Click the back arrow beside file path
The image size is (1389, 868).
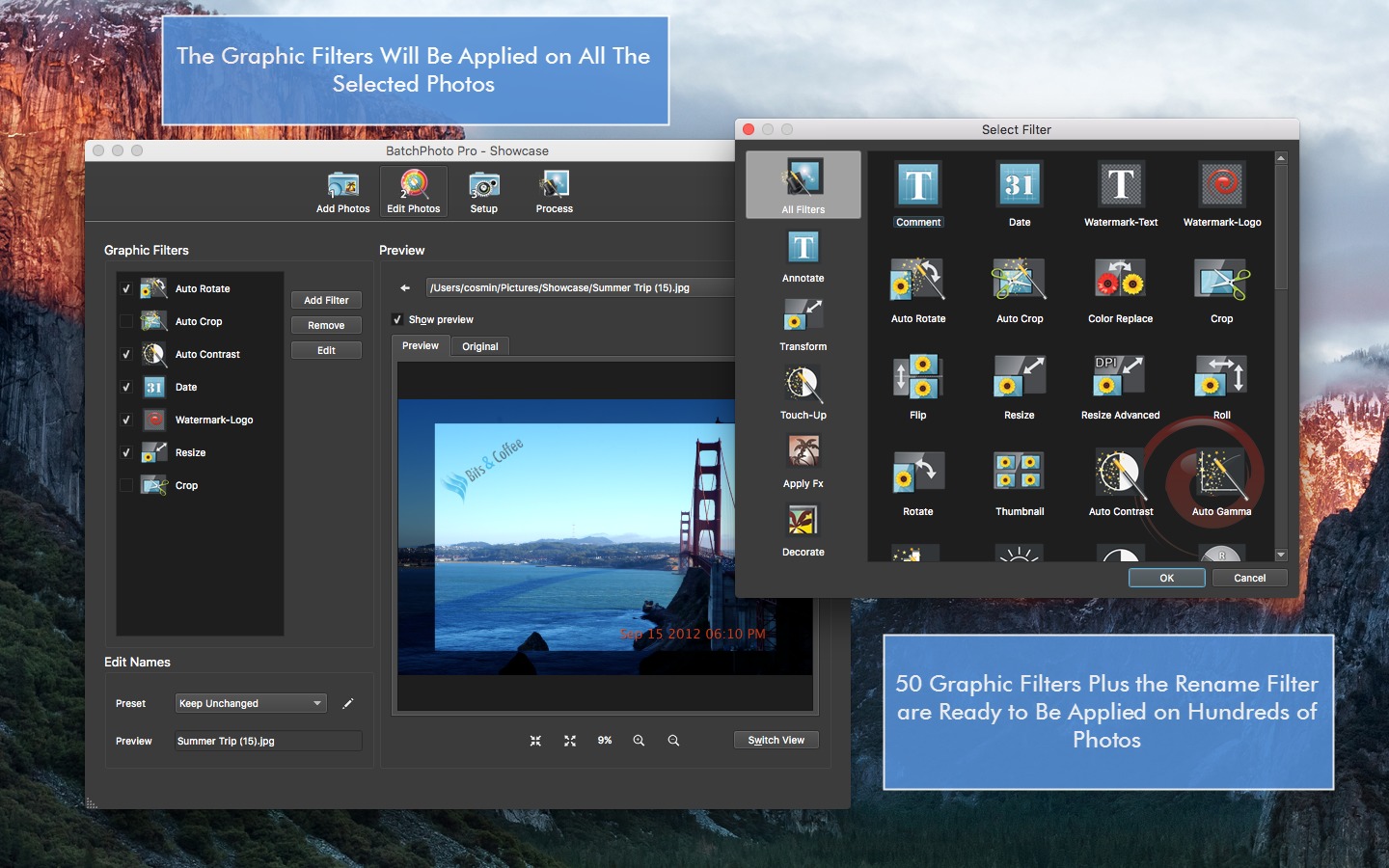[405, 288]
